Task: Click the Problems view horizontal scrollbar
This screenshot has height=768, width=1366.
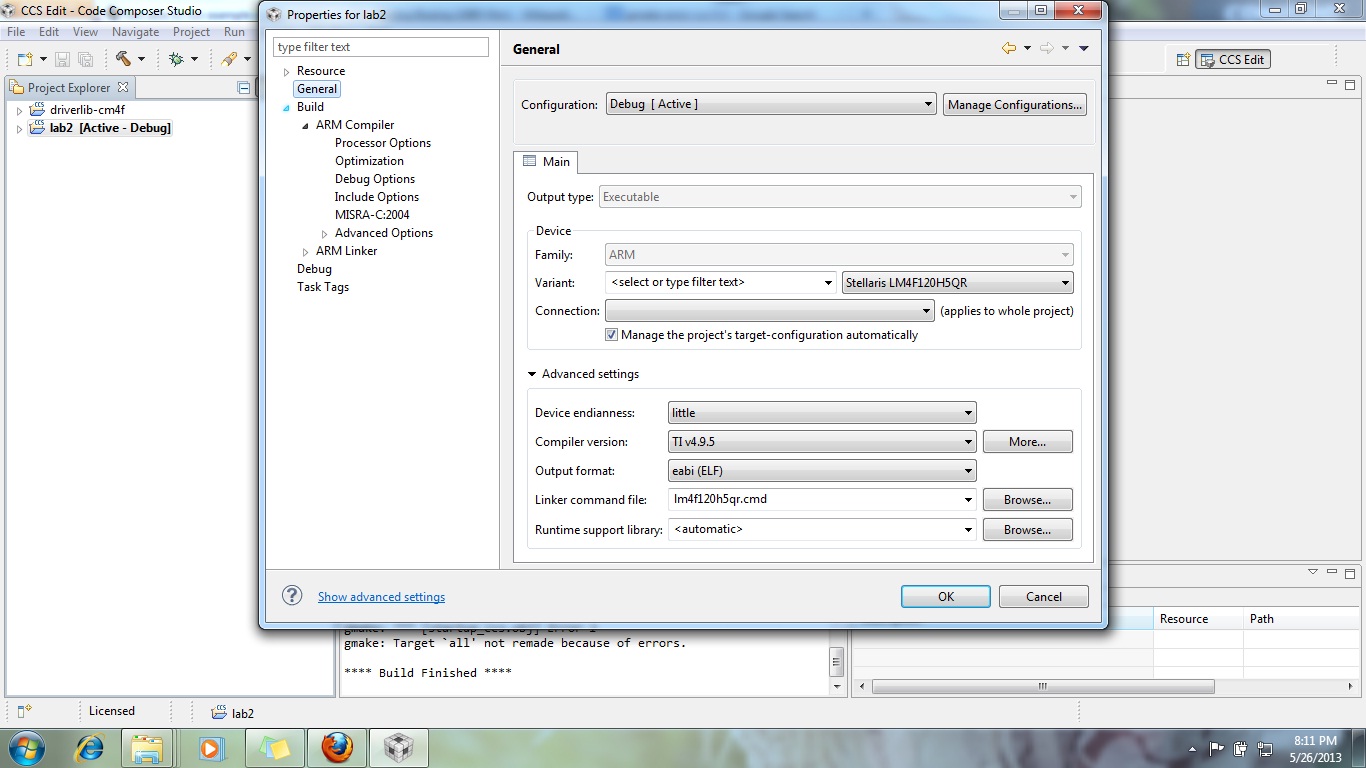Action: (x=1043, y=687)
